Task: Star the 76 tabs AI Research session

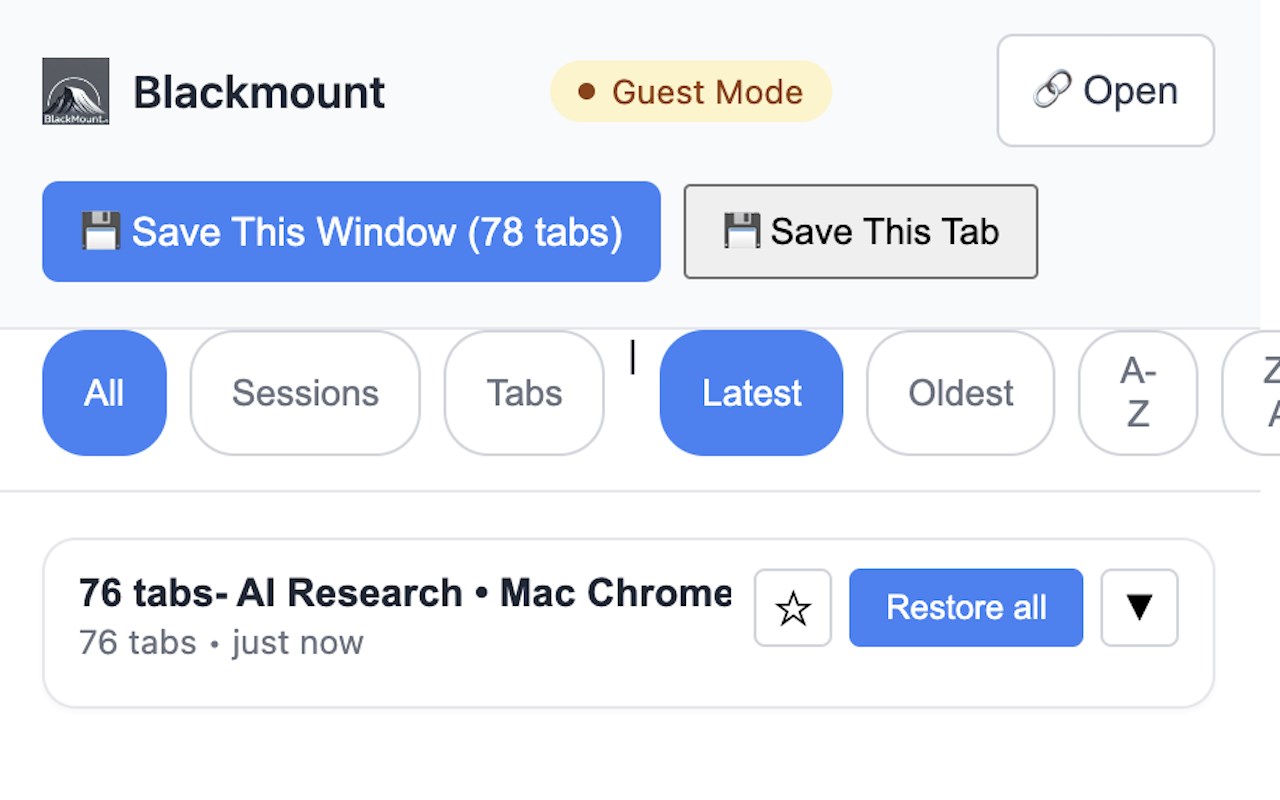Action: (x=792, y=608)
